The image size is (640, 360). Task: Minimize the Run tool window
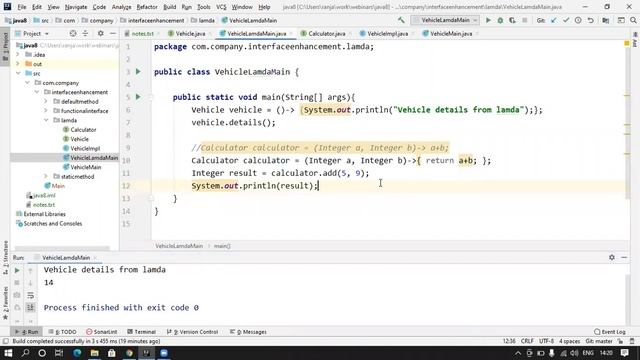(x=624, y=258)
